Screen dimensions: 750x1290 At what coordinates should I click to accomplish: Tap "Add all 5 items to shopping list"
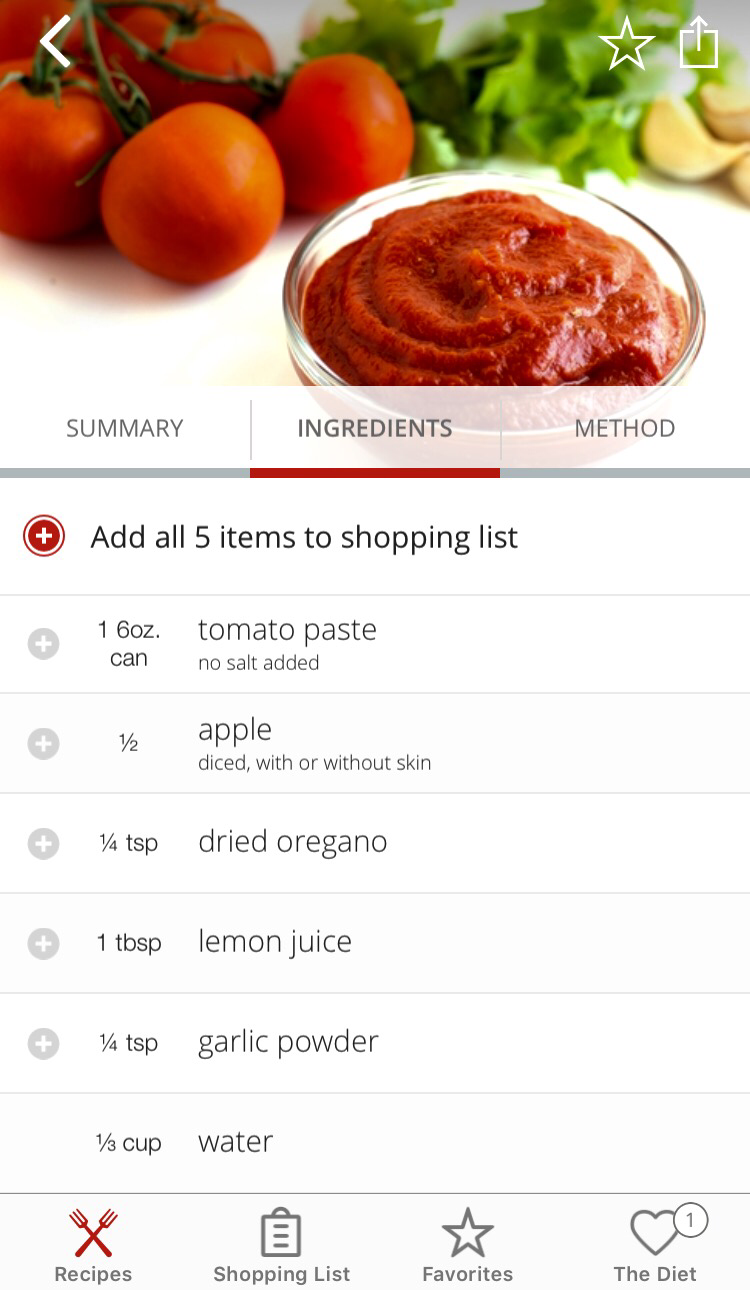click(x=304, y=537)
